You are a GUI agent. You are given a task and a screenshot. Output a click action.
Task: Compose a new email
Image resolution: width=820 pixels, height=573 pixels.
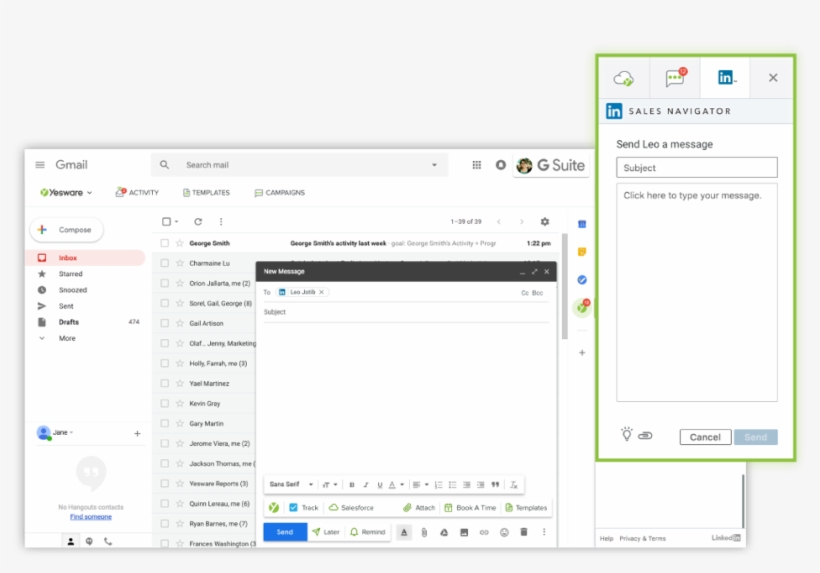click(66, 230)
